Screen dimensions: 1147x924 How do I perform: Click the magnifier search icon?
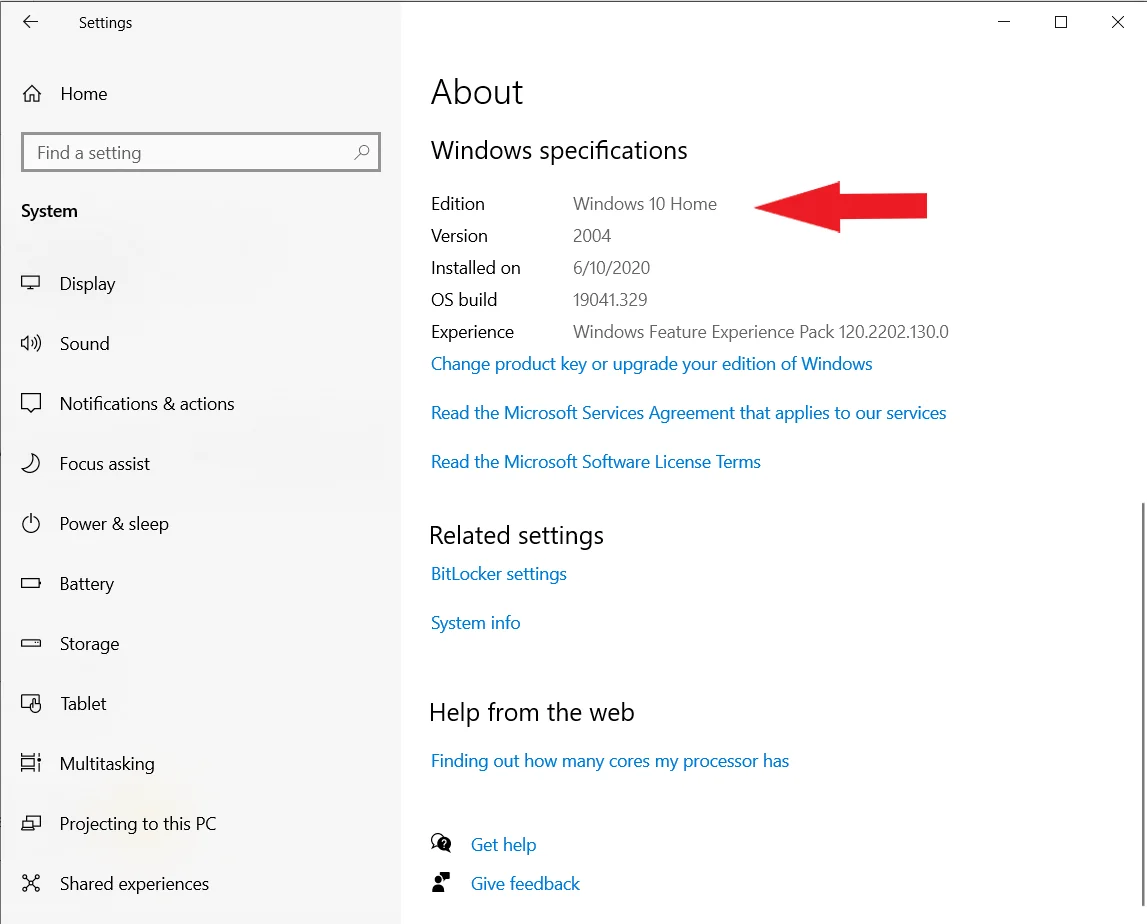click(361, 152)
